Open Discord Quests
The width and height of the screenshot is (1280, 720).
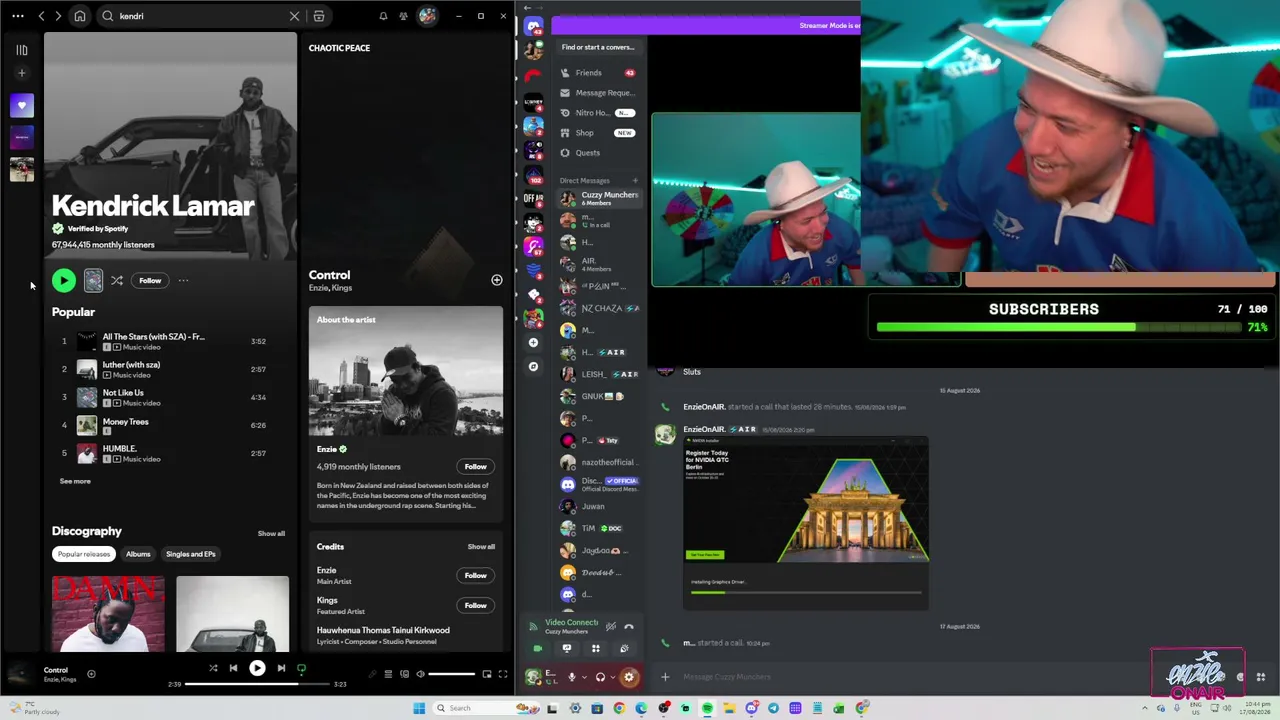tap(597, 153)
